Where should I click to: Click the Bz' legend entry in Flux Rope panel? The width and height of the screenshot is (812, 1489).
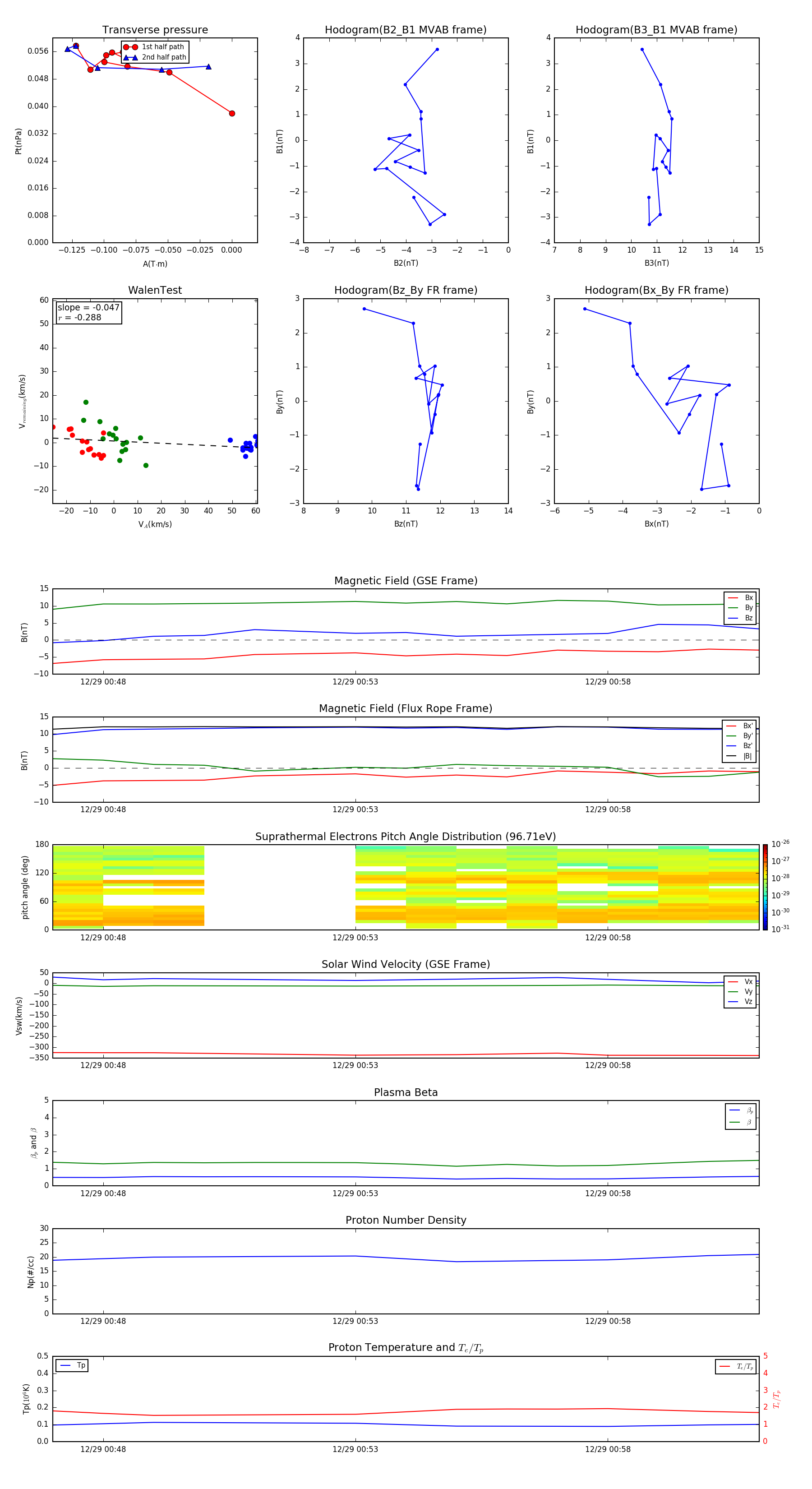coord(739,746)
